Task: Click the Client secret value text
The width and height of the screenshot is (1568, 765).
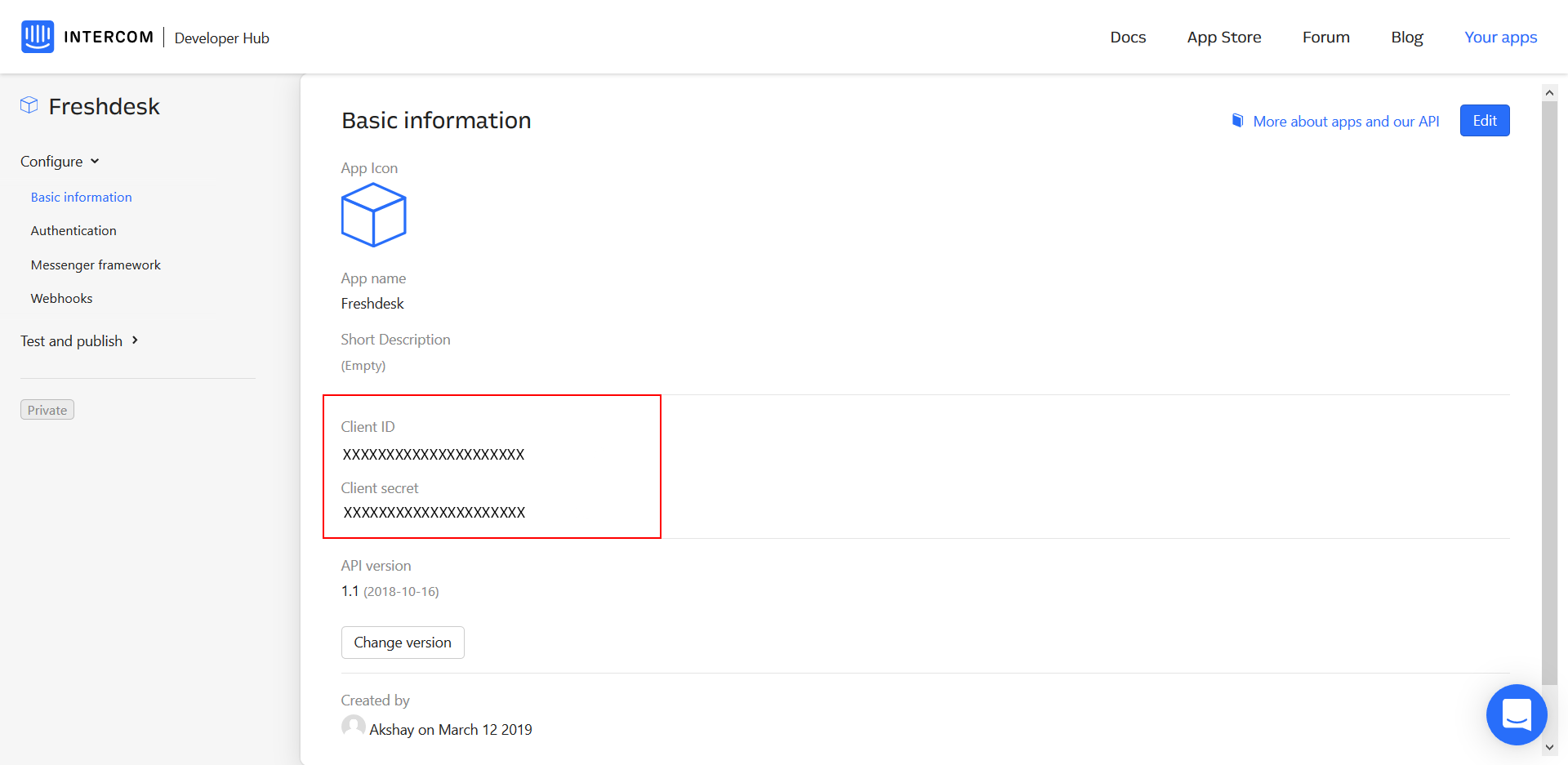Action: coord(434,513)
